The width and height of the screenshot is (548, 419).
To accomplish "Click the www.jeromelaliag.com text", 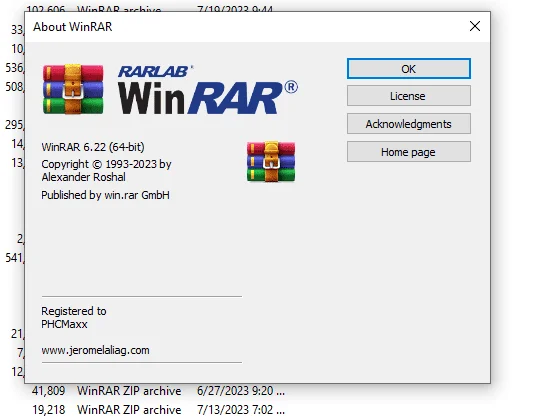I will pos(95,350).
